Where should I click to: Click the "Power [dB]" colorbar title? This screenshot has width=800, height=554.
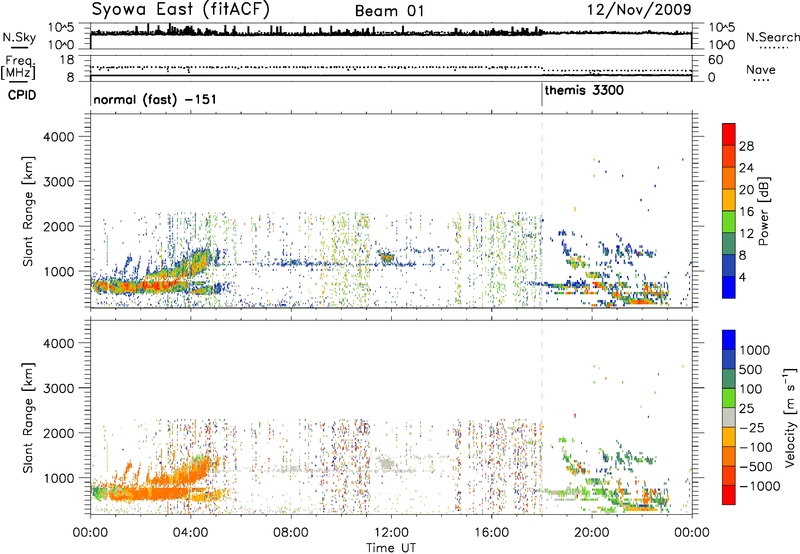[763, 211]
